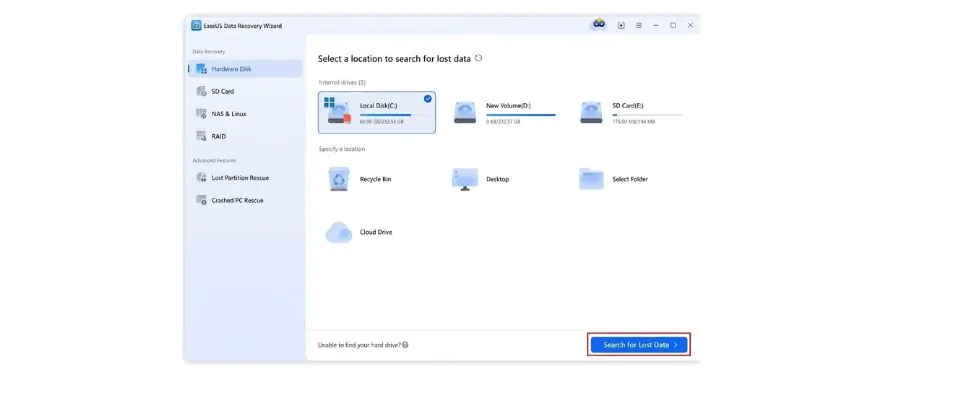
Task: Click the New Volume (D:) usage bar
Action: [521, 115]
